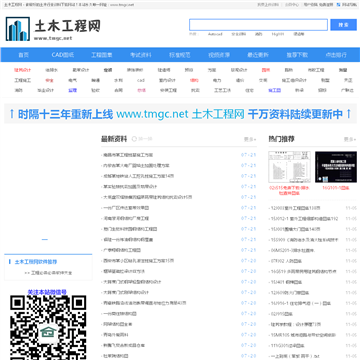Click the small icon at top-right toolbar

pos(339,5)
